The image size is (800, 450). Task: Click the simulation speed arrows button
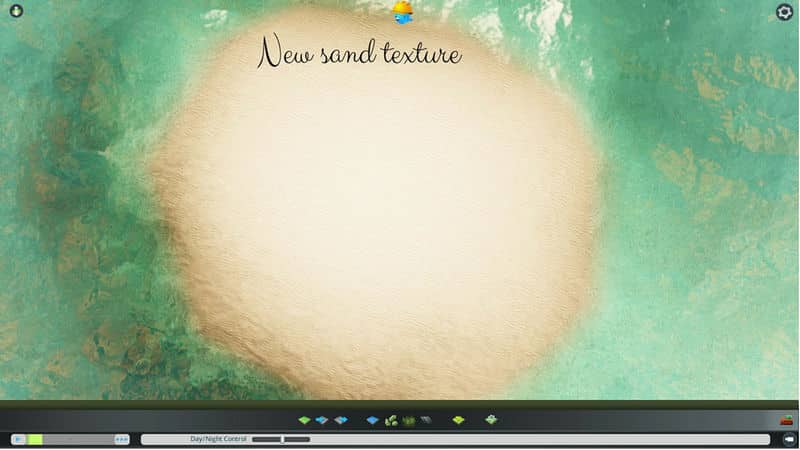(122, 439)
